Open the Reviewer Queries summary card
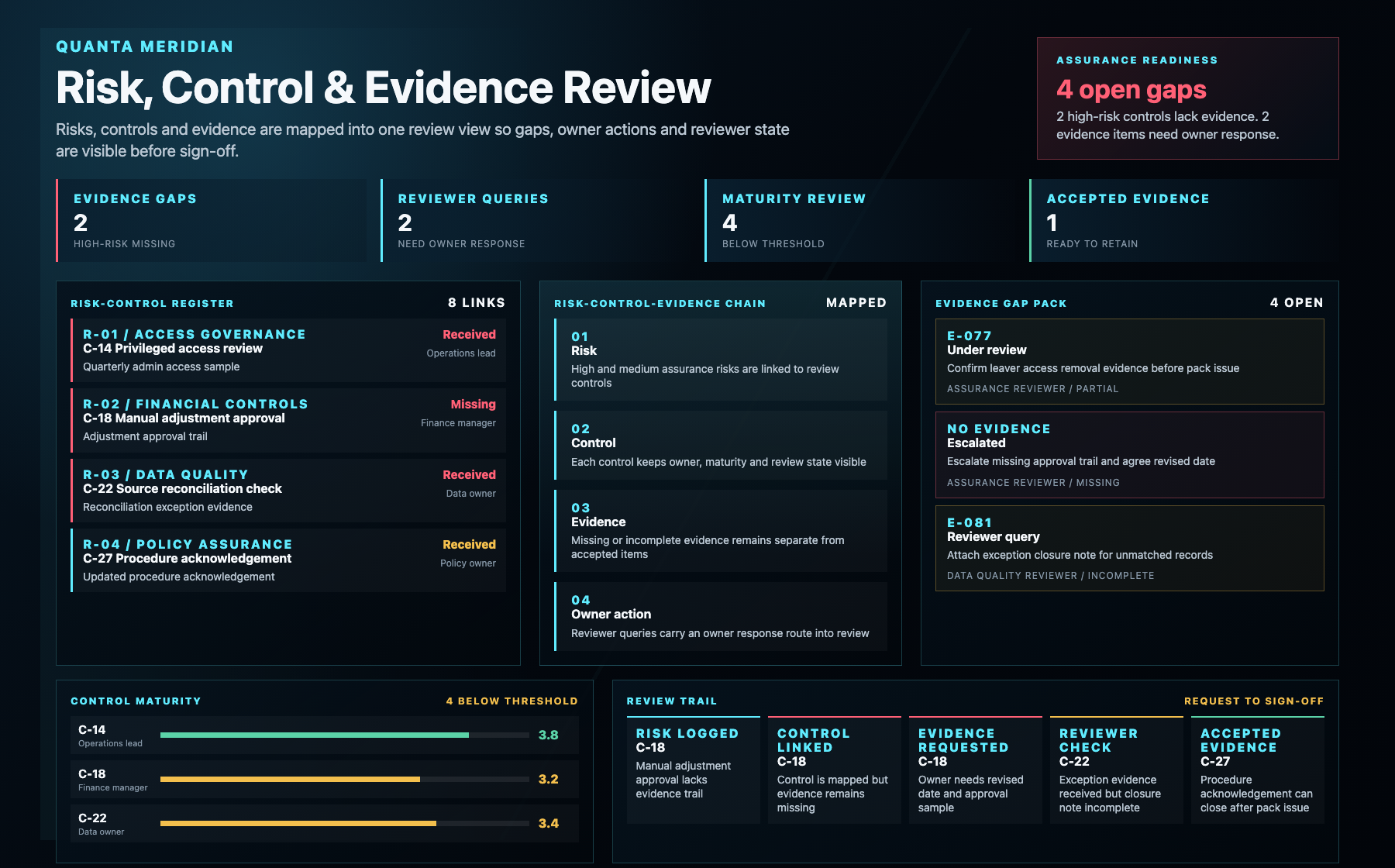 (536, 221)
